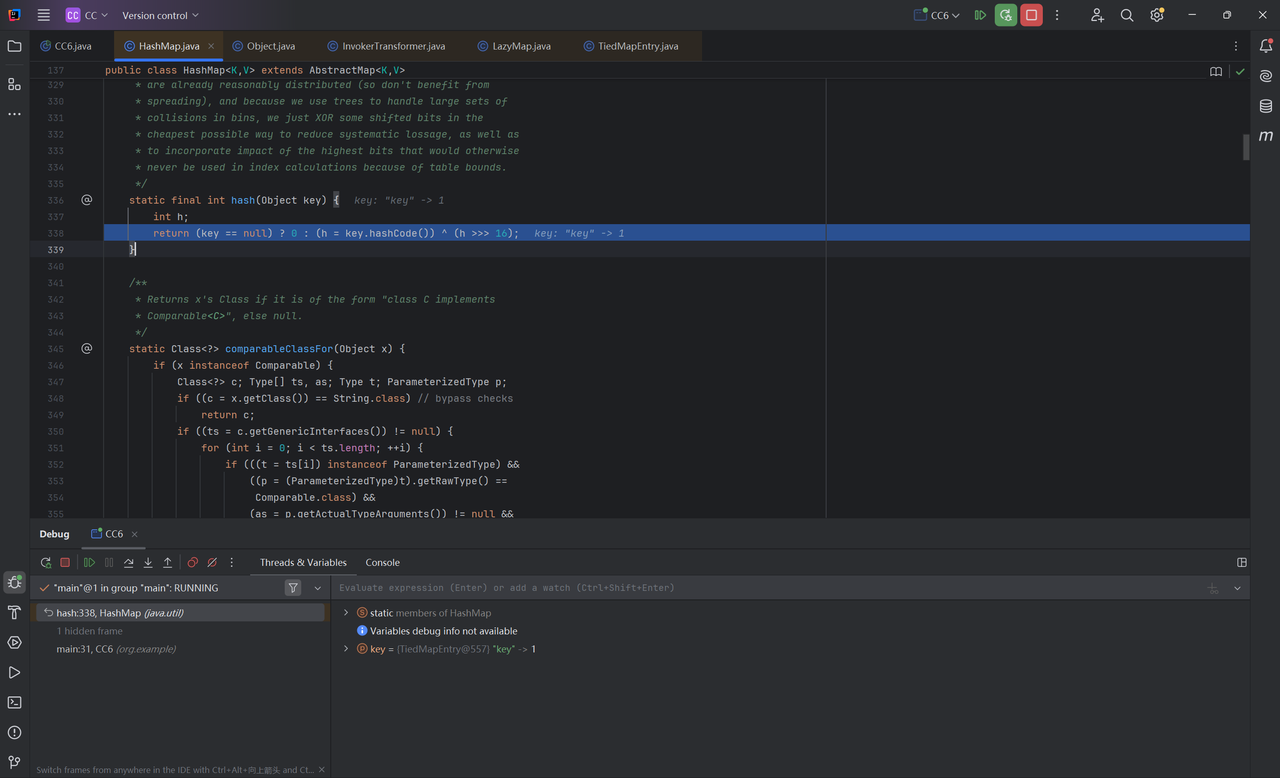The height and width of the screenshot is (778, 1280).
Task: Switch to LazyMap.java tab
Action: pyautogui.click(x=514, y=46)
